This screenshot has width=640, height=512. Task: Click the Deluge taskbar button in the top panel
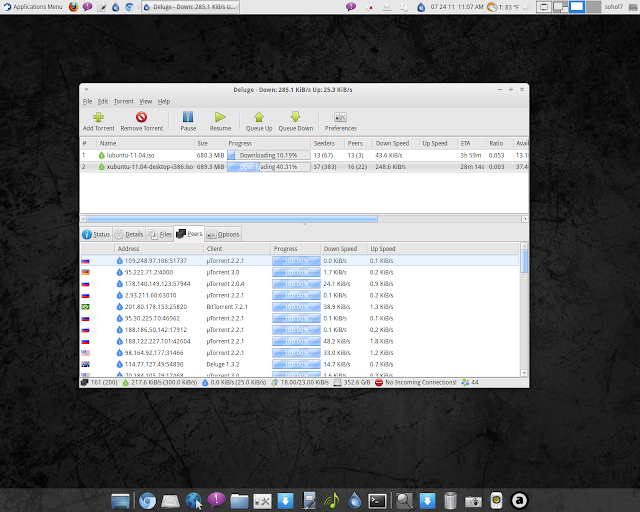pos(190,7)
